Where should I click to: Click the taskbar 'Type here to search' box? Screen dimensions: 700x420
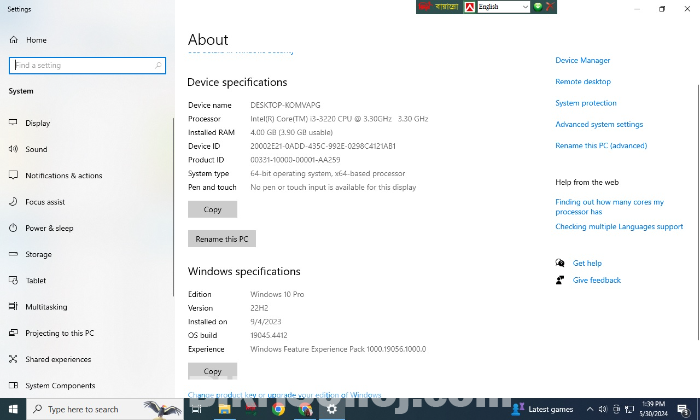[x=104, y=409]
